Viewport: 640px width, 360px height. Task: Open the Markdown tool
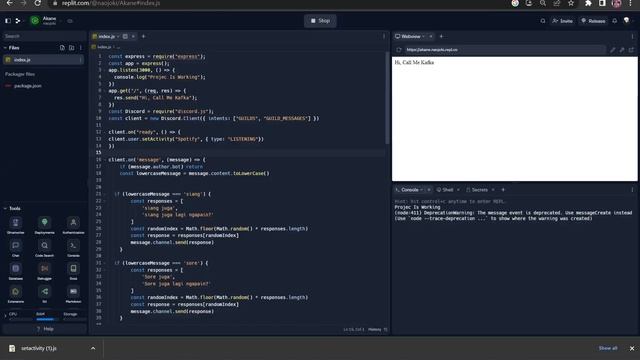(73, 294)
